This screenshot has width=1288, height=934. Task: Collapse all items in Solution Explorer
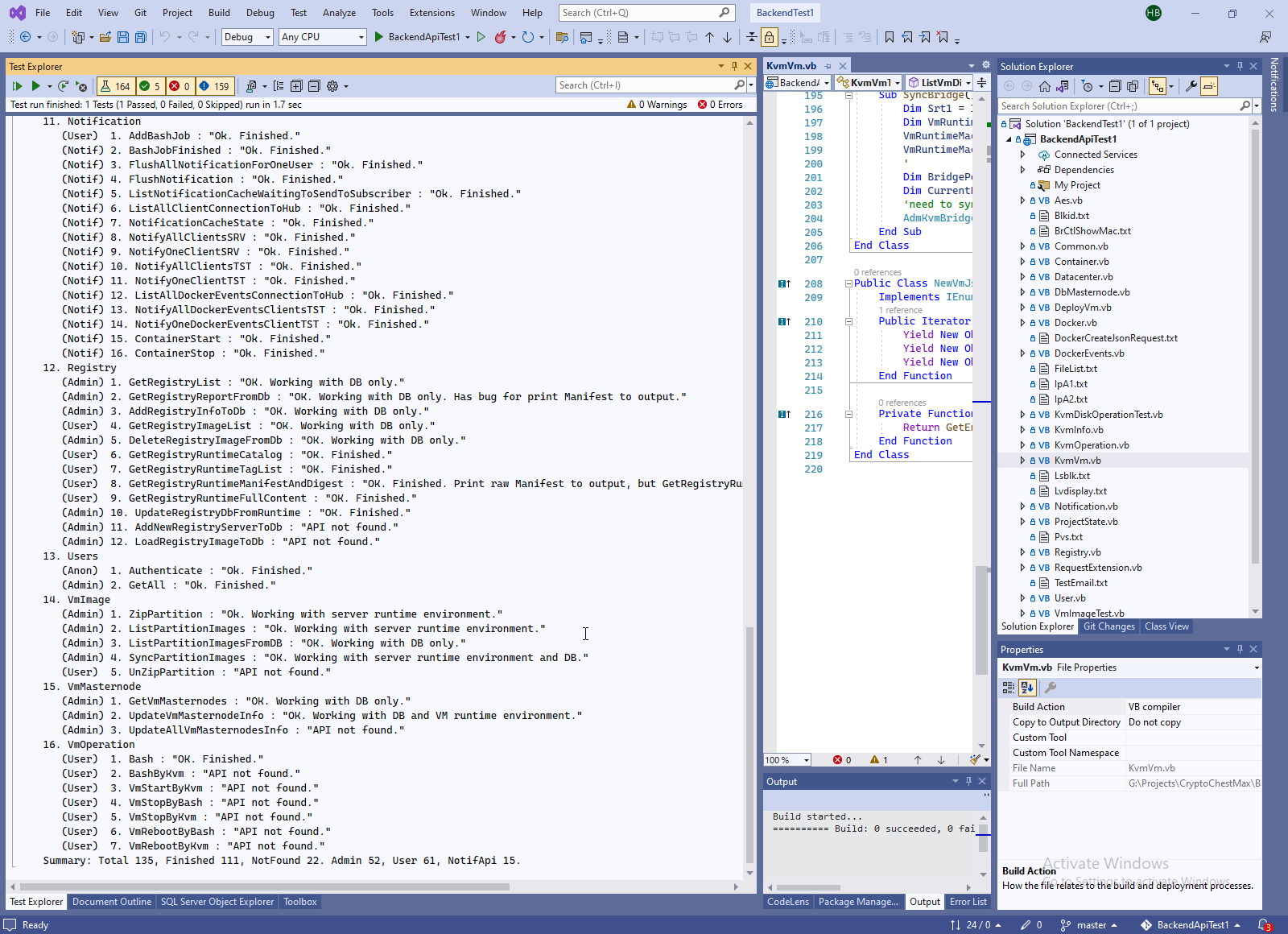point(1115,86)
